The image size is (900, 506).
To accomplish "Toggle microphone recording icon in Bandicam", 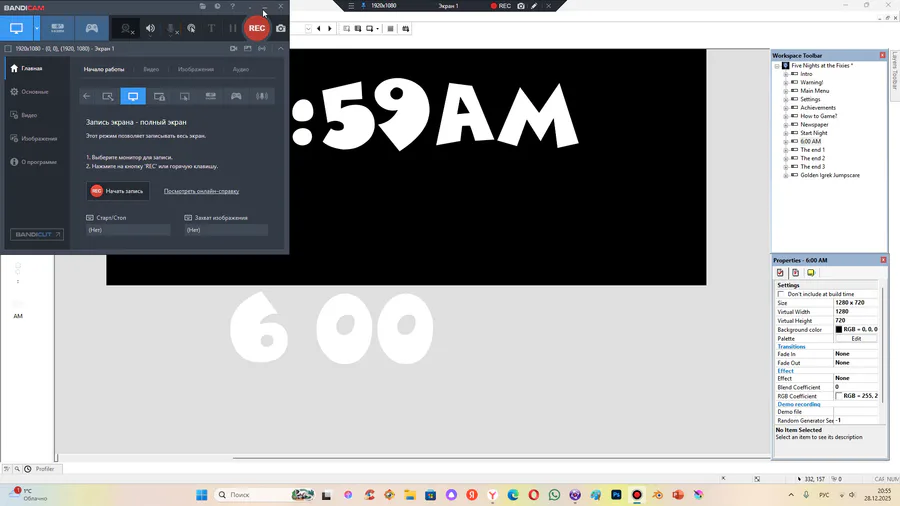I will coord(171,28).
